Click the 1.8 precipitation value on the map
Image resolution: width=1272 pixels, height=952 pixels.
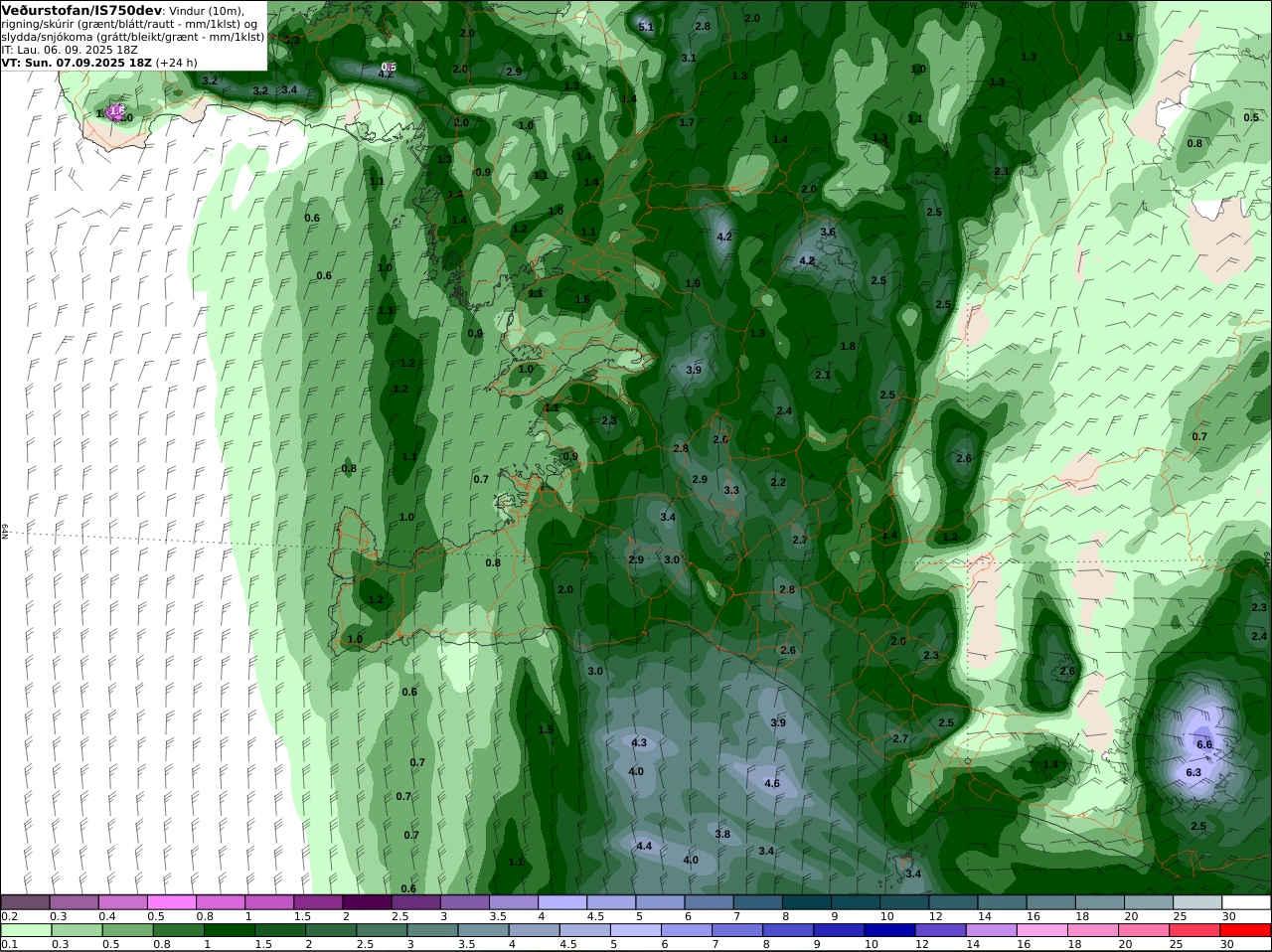point(848,346)
